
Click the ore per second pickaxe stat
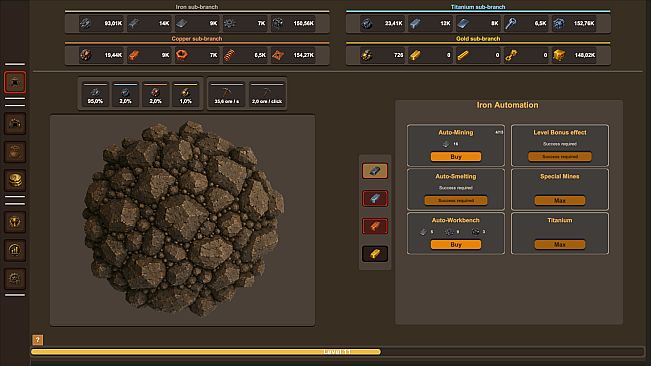[227, 94]
